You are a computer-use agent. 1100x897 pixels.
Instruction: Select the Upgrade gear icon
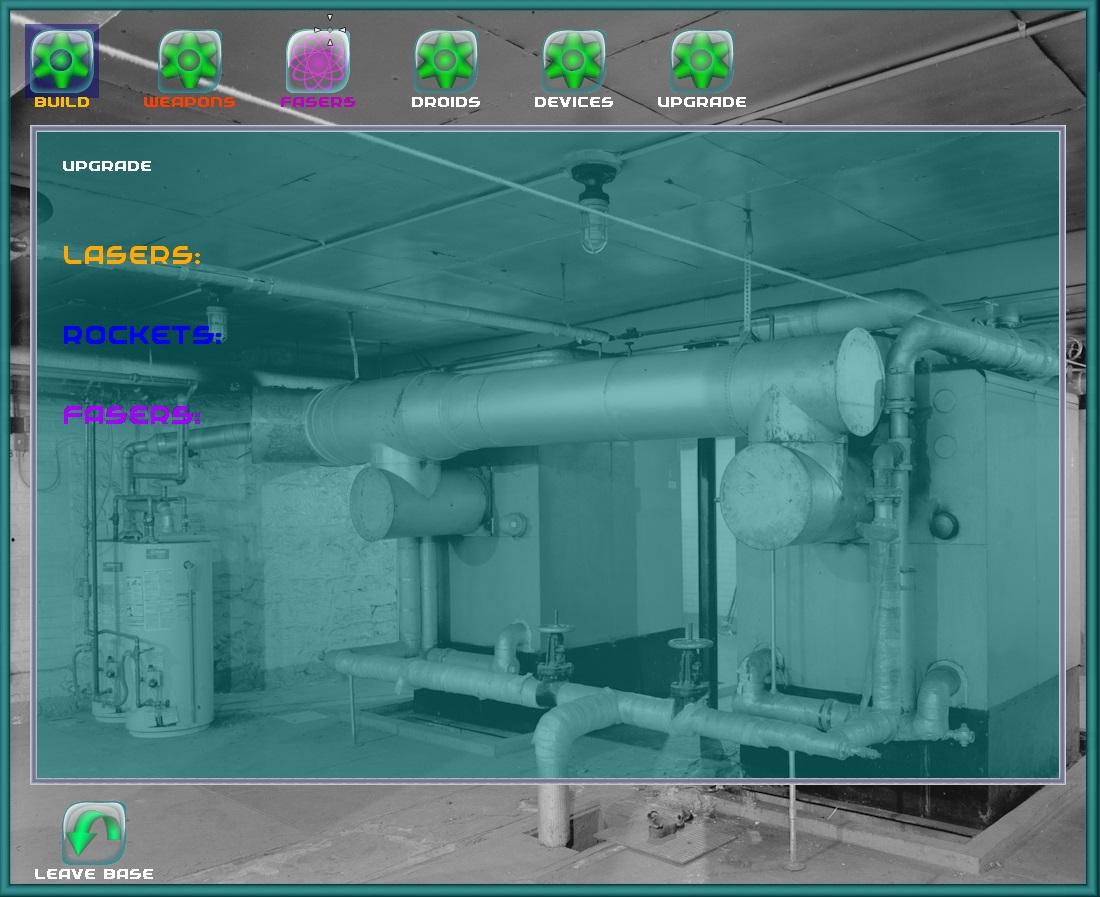pos(702,60)
